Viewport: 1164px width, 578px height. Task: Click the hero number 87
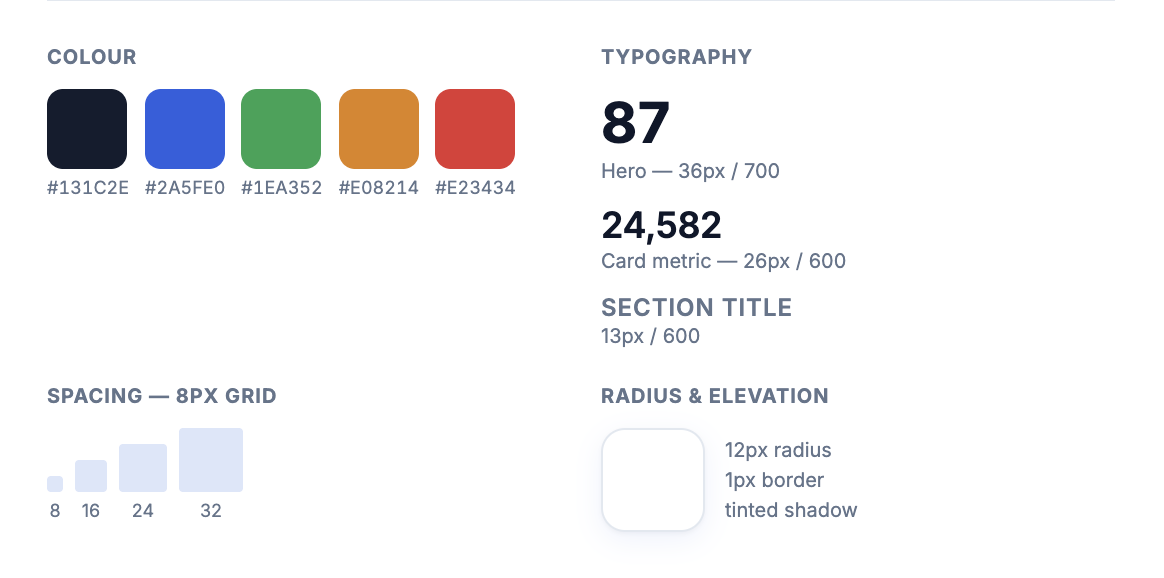(x=635, y=123)
